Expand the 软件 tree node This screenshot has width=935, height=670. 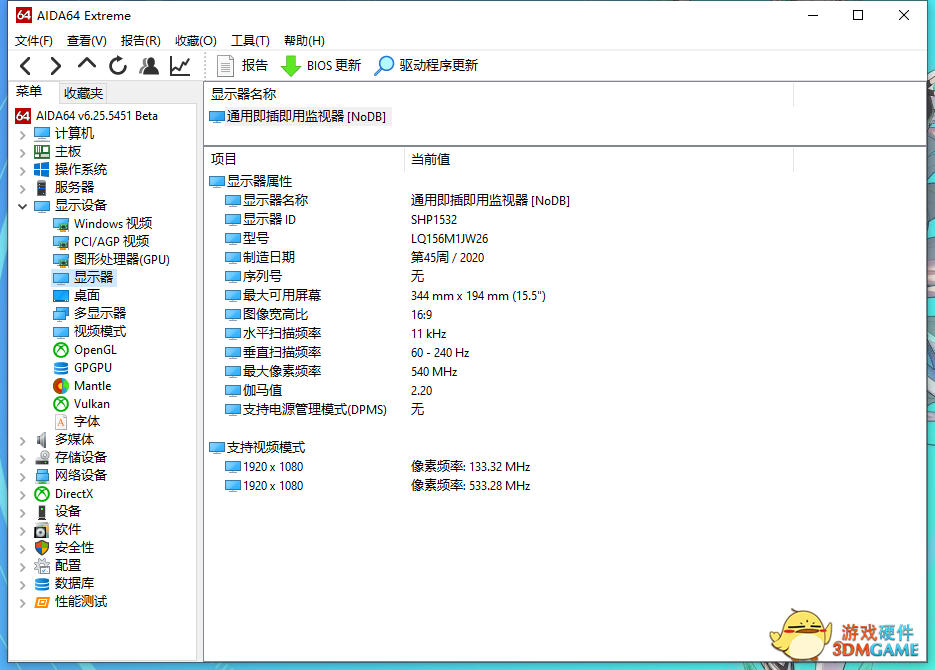click(23, 531)
